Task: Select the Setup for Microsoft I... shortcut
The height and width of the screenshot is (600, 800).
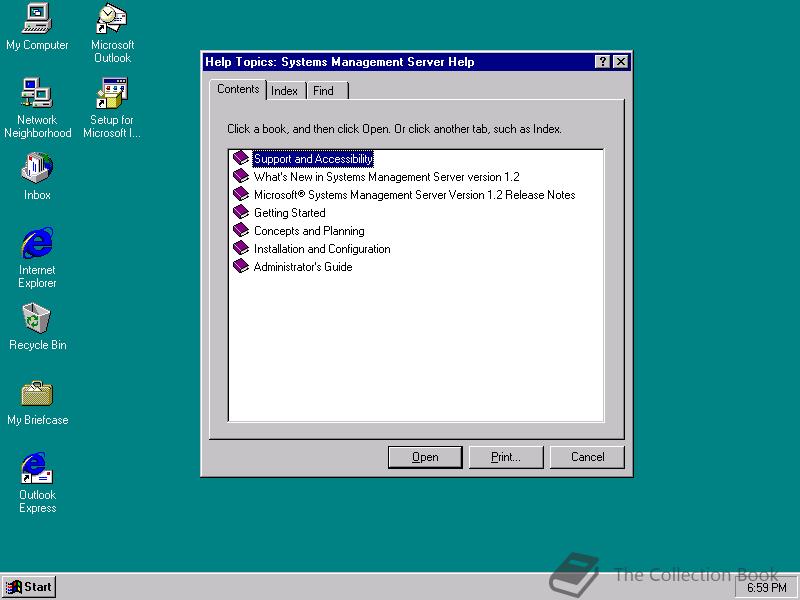Action: (112, 108)
